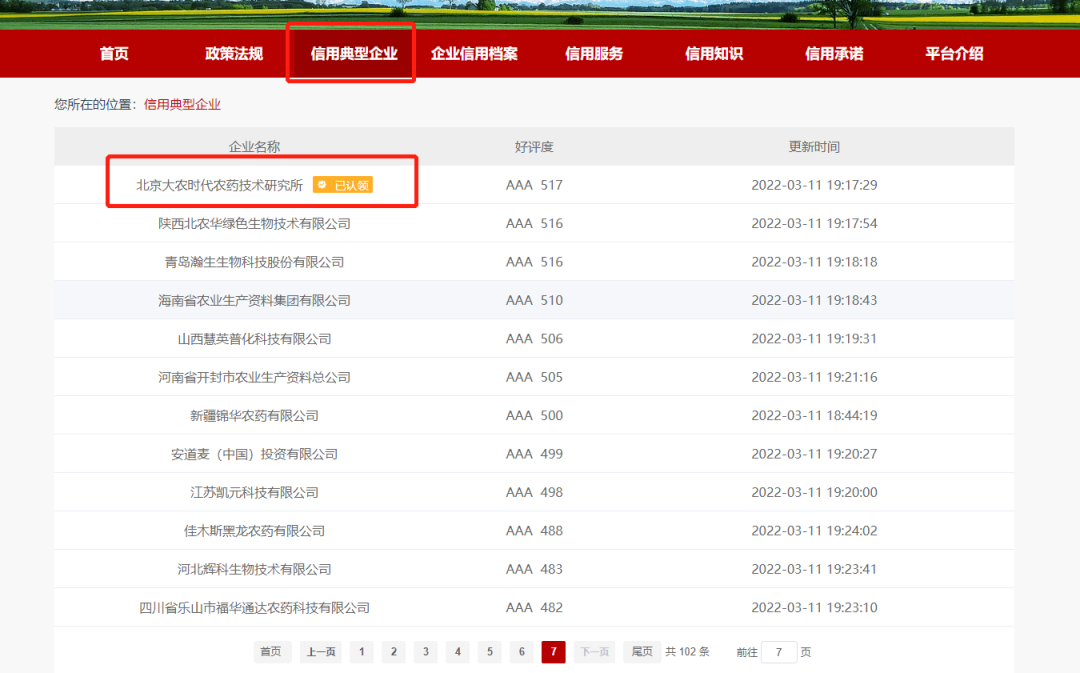The image size is (1080, 673).
Task: Click the AAA 517 rating cell
Action: [534, 185]
